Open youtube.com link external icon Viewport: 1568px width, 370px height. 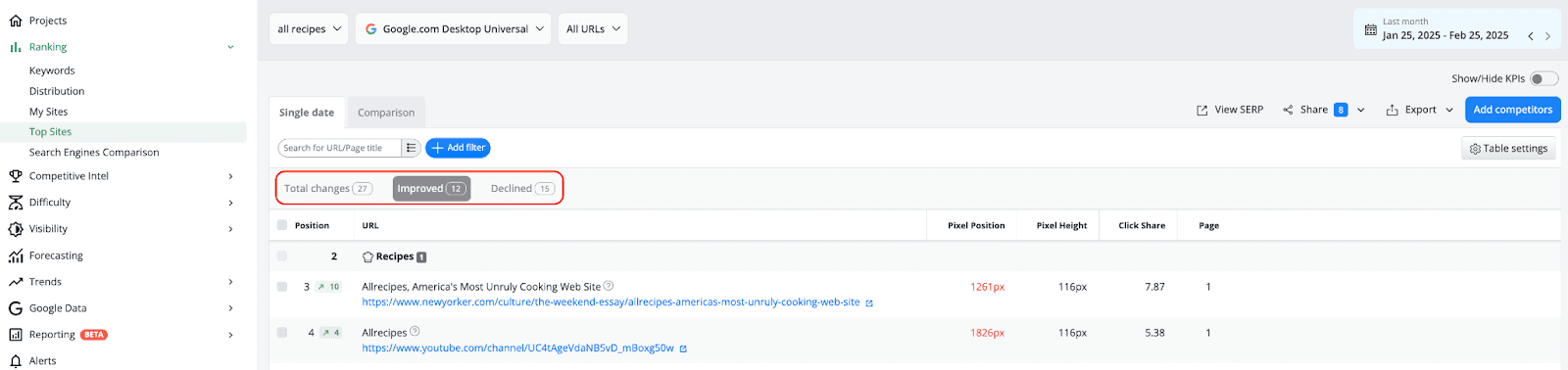(x=683, y=348)
